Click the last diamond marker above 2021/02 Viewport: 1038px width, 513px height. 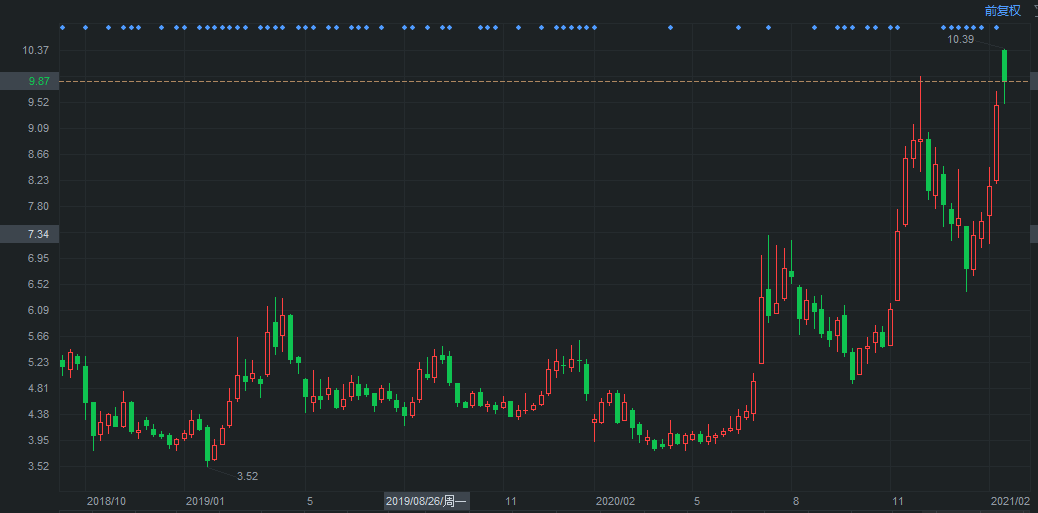tap(996, 27)
